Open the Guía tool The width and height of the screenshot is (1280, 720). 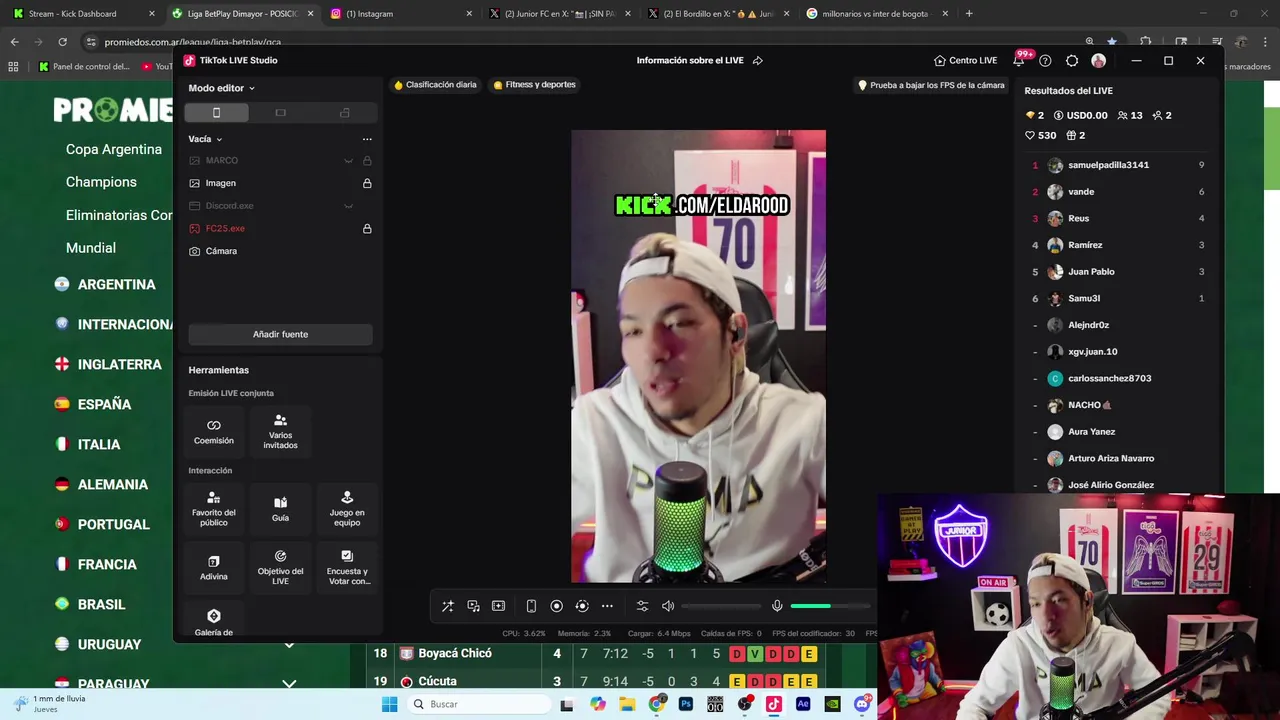pyautogui.click(x=280, y=509)
